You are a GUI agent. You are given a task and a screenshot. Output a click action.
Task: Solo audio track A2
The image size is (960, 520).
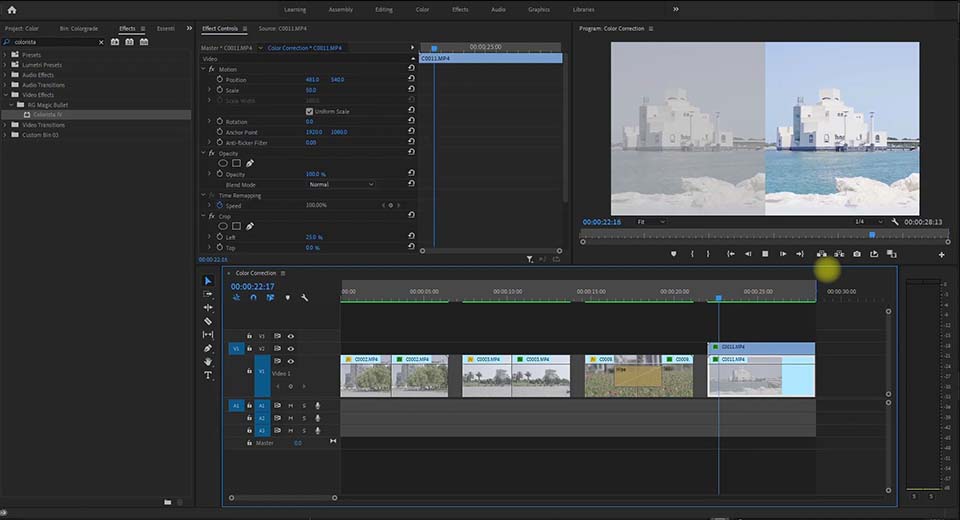coord(304,418)
